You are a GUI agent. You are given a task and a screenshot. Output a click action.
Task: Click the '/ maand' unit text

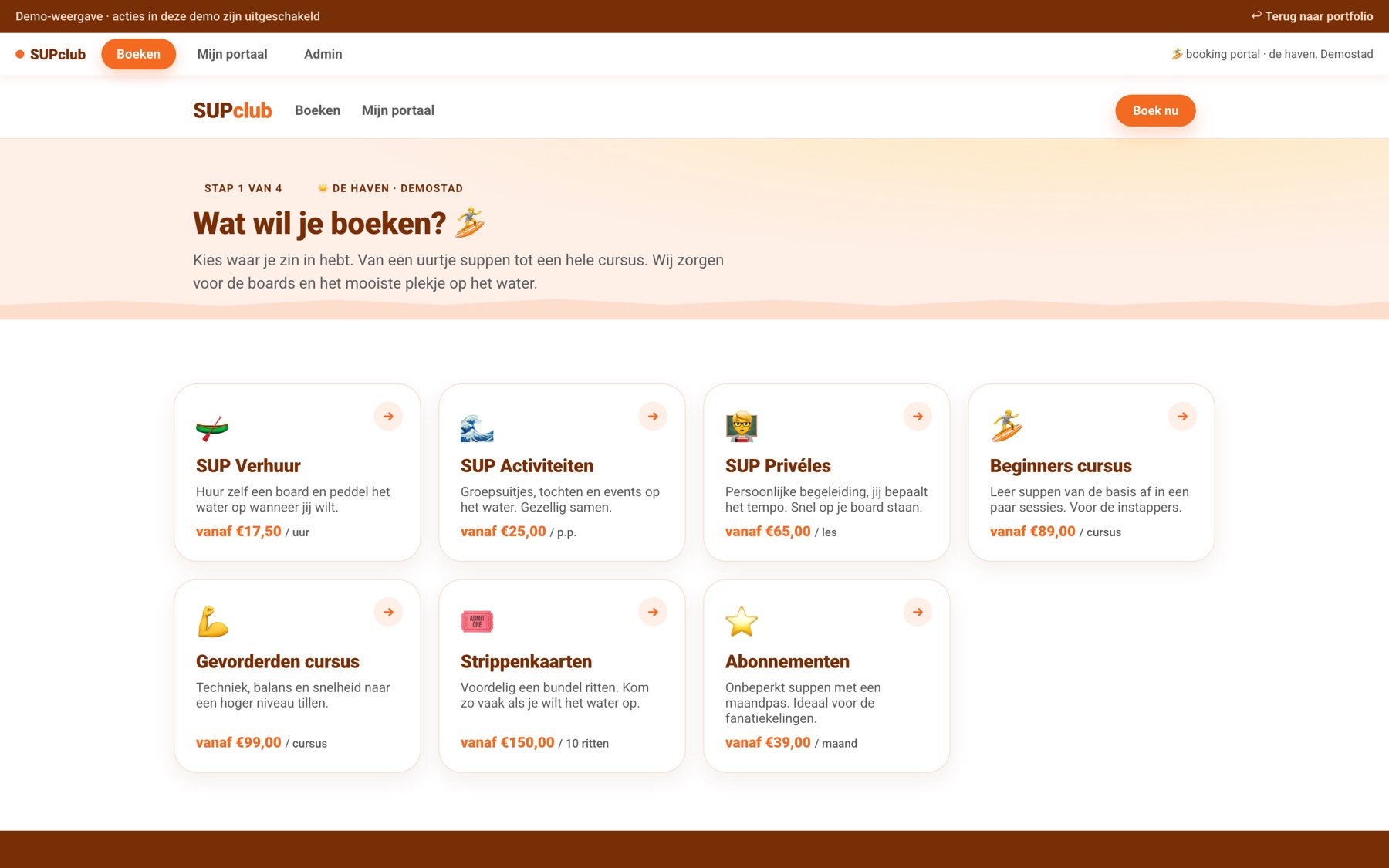pyautogui.click(x=836, y=744)
